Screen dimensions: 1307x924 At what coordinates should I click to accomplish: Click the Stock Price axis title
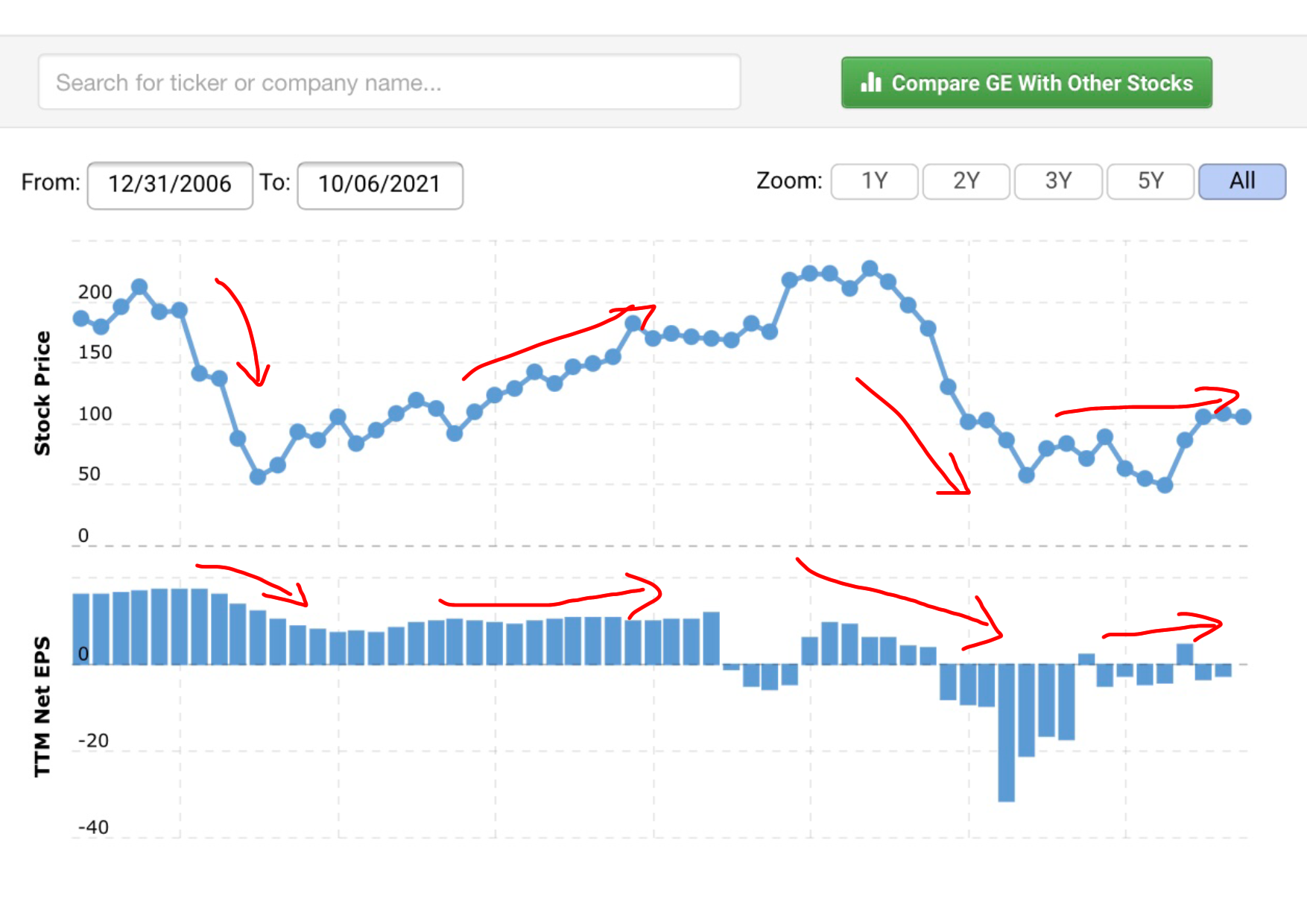(x=42, y=393)
